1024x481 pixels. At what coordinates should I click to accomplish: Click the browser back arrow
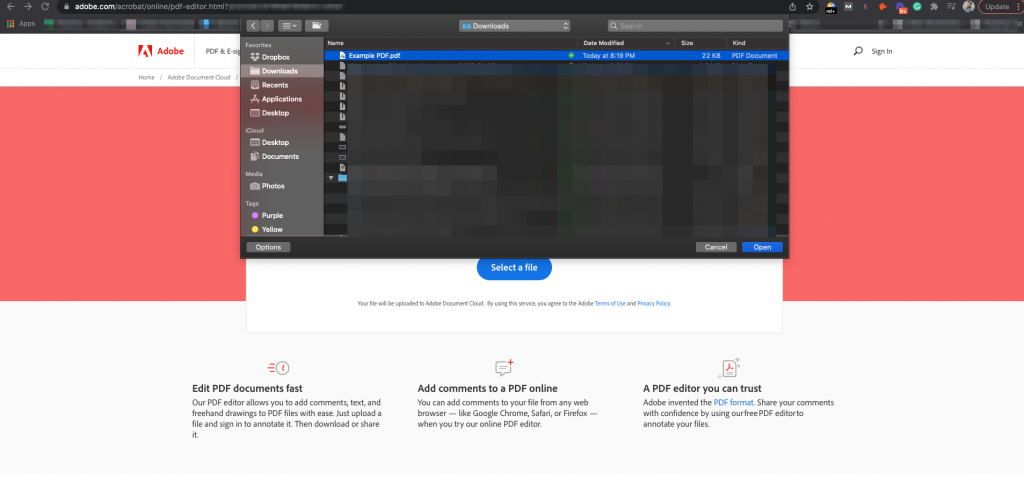click(x=10, y=7)
